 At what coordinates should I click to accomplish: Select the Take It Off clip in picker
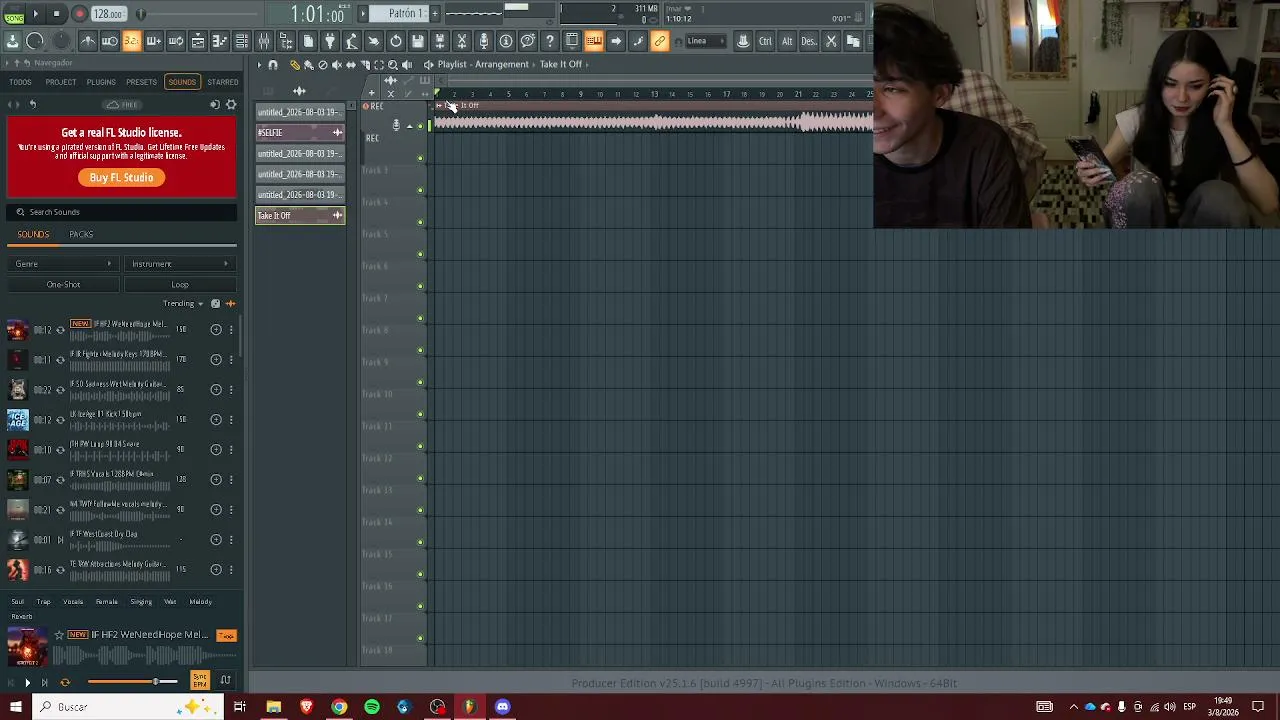tap(300, 216)
